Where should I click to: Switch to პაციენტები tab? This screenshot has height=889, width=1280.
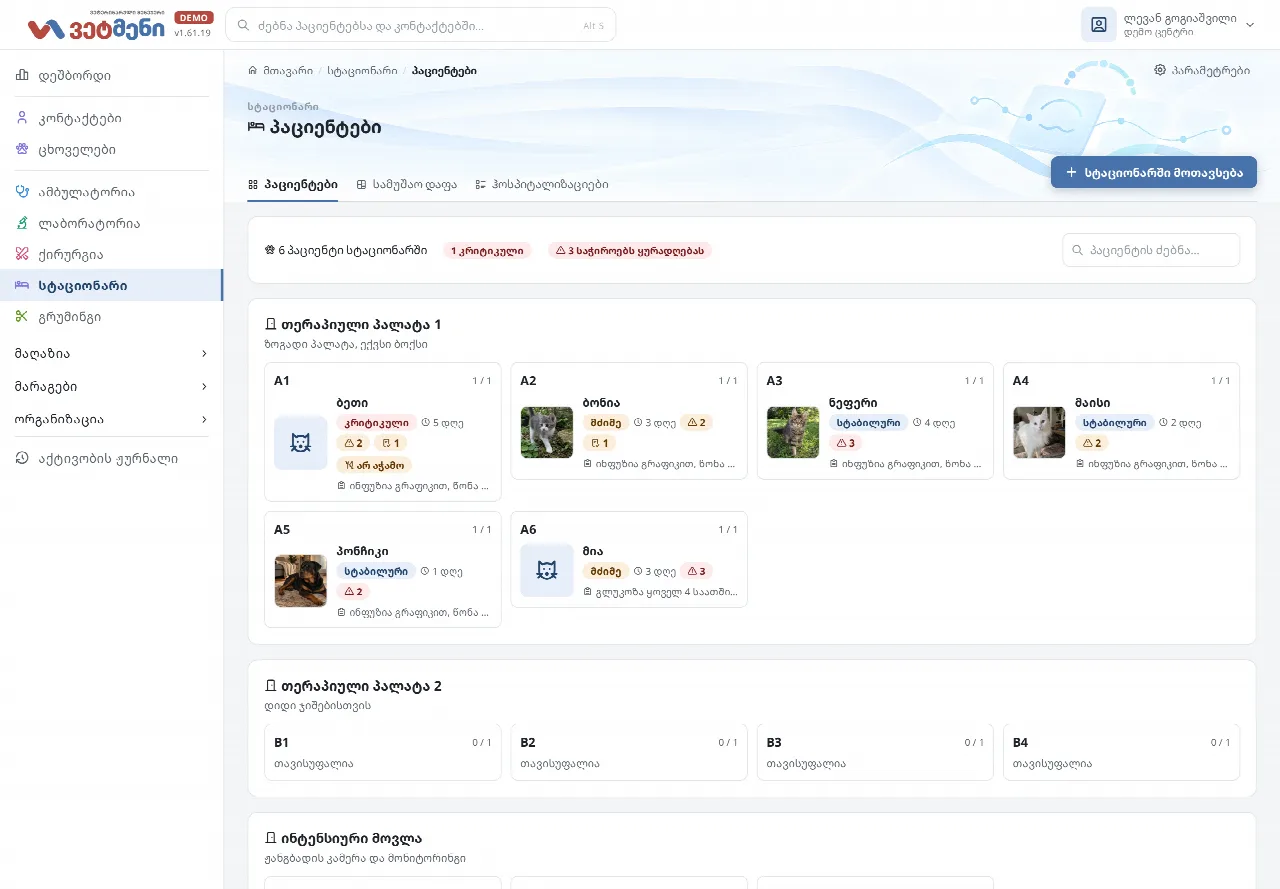pos(293,184)
